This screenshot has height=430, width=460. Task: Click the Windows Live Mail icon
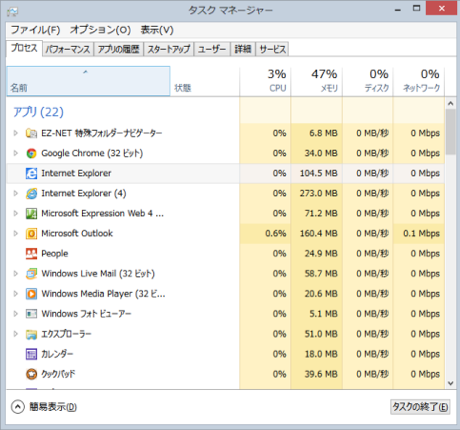(31, 274)
